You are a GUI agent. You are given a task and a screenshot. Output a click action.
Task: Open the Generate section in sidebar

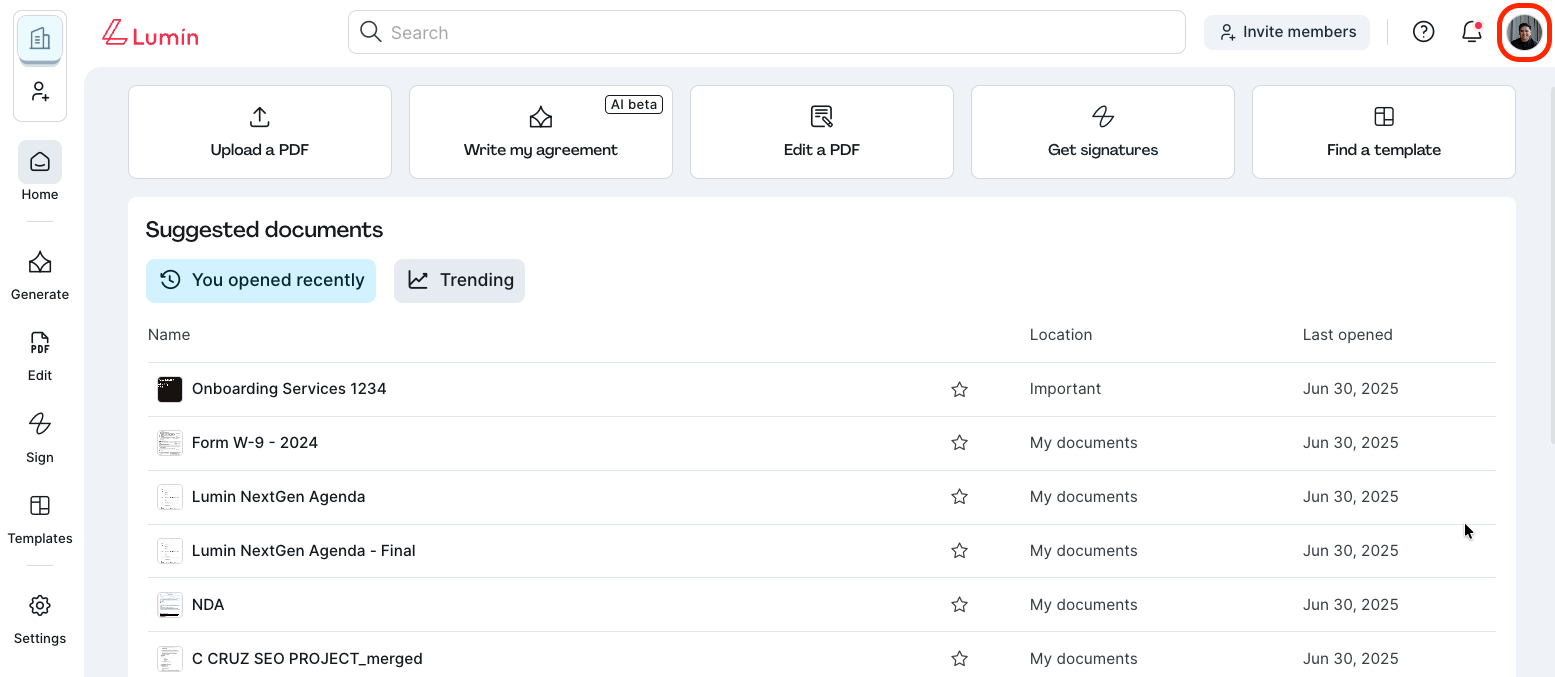tap(40, 274)
